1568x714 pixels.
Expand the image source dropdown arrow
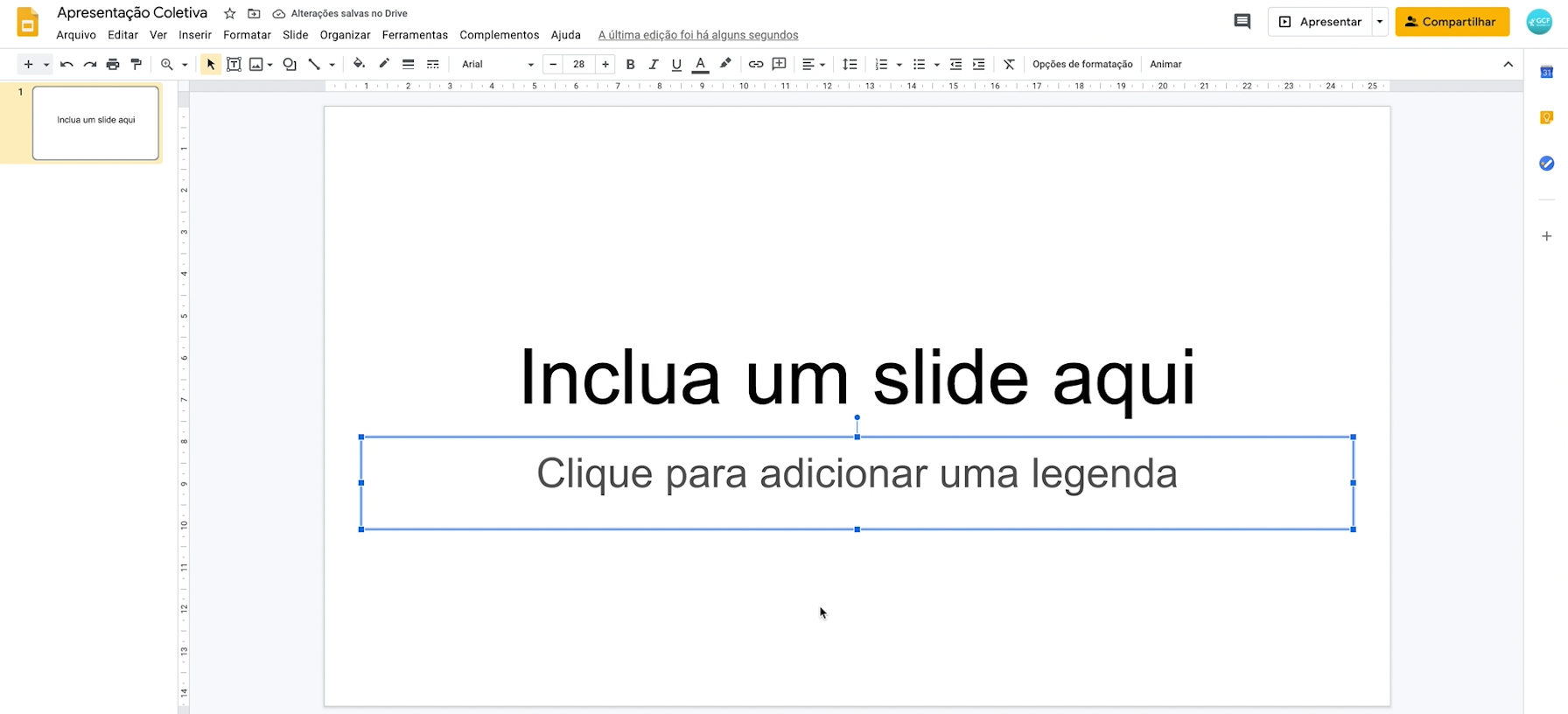click(269, 64)
